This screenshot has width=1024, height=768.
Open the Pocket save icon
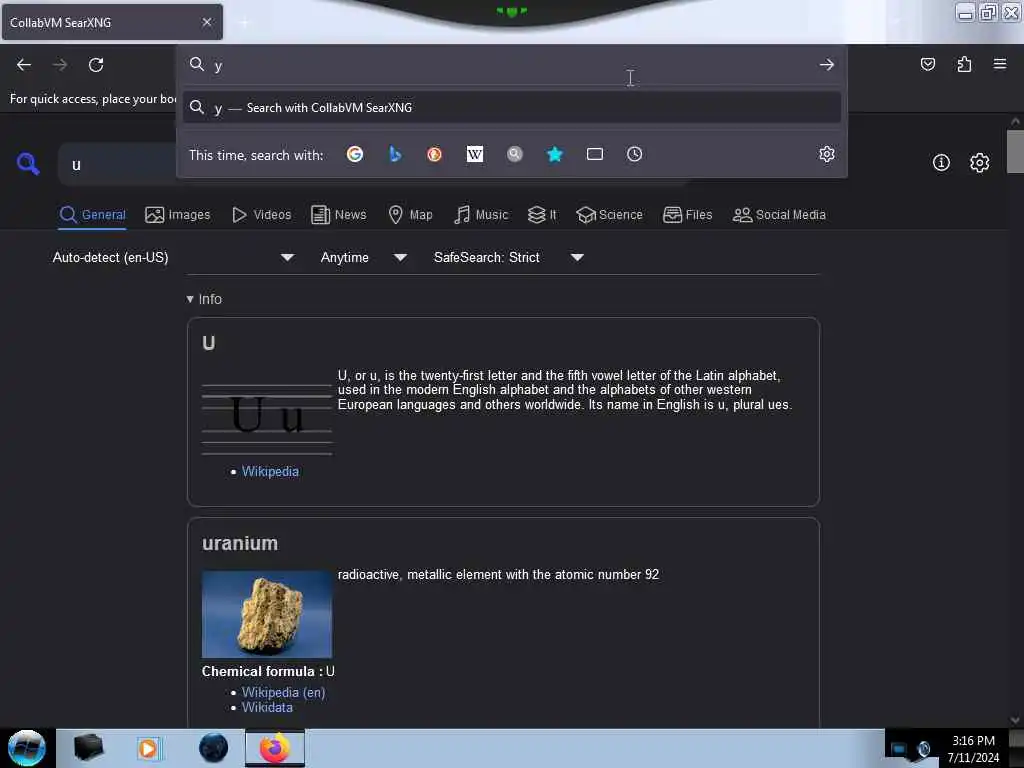pyautogui.click(x=927, y=64)
